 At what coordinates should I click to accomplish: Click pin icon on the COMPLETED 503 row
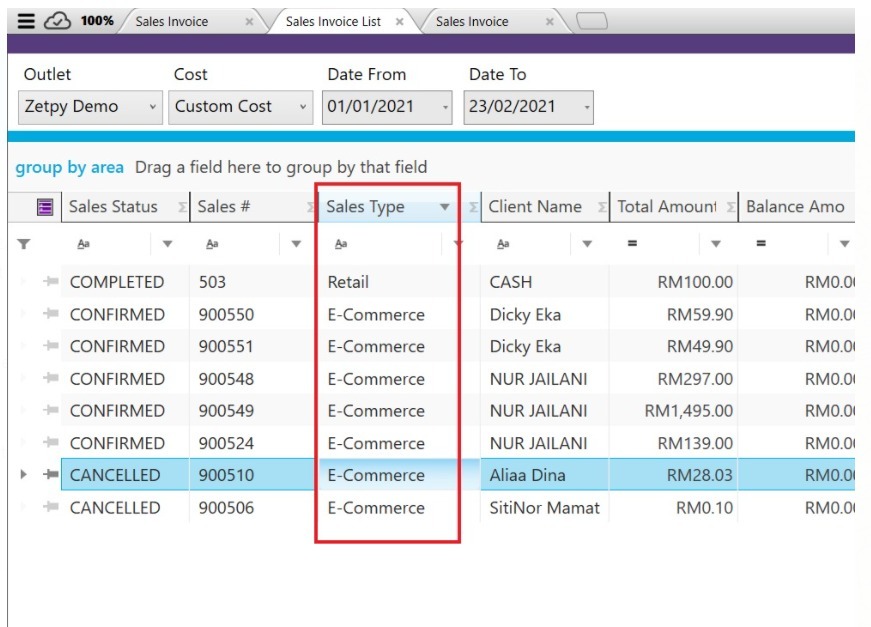click(50, 283)
